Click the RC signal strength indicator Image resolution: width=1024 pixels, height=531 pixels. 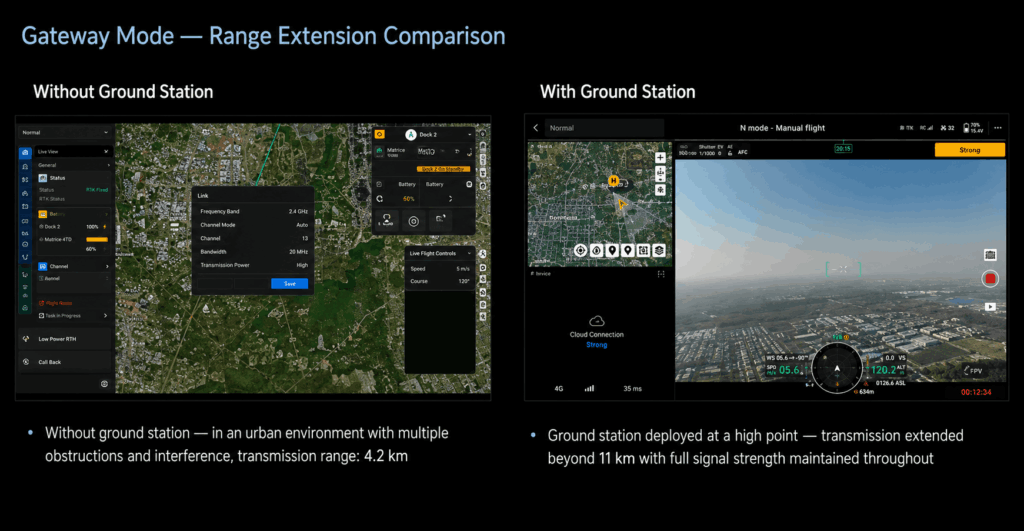926,128
